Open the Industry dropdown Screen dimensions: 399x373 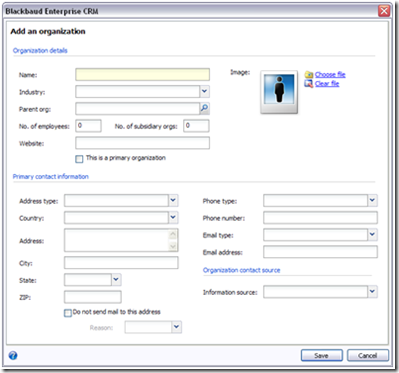[205, 91]
